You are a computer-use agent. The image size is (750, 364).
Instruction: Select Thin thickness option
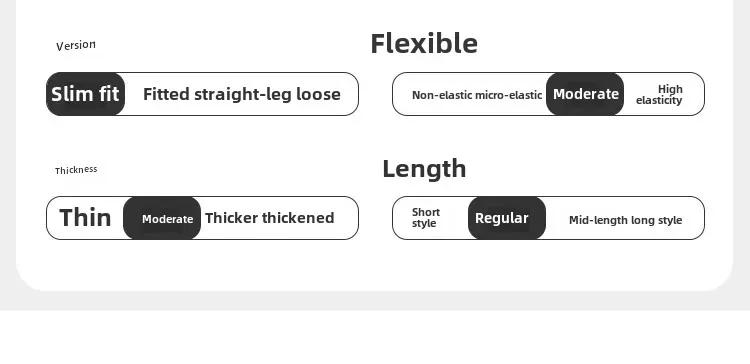[85, 218]
